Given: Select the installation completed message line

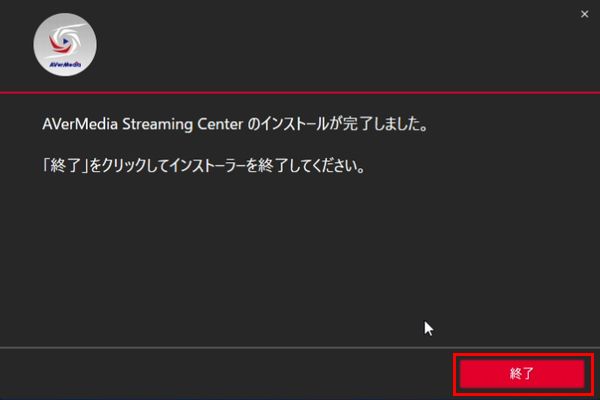Looking at the screenshot, I should click(x=235, y=124).
